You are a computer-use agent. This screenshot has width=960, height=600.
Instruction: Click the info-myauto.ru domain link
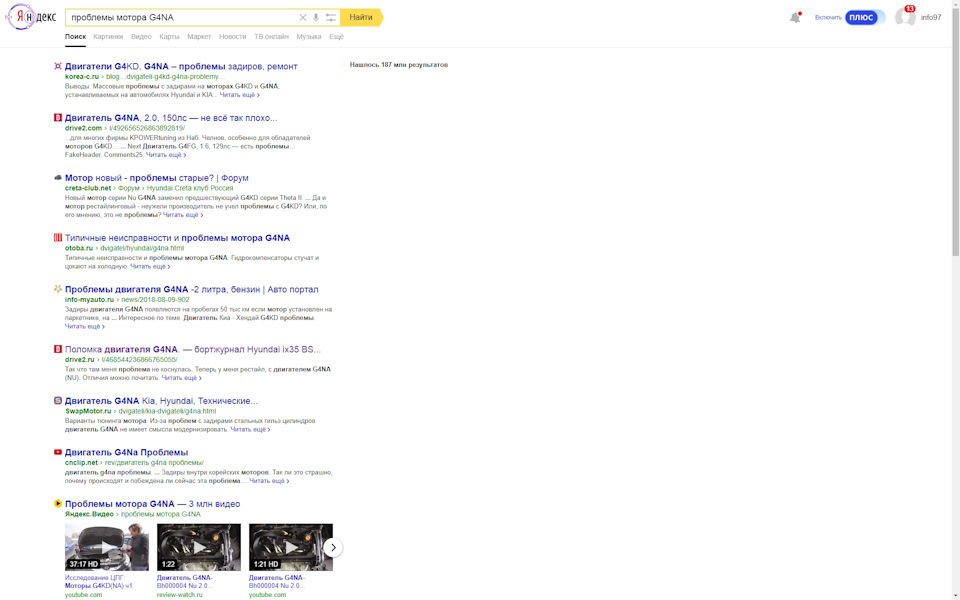click(x=89, y=299)
